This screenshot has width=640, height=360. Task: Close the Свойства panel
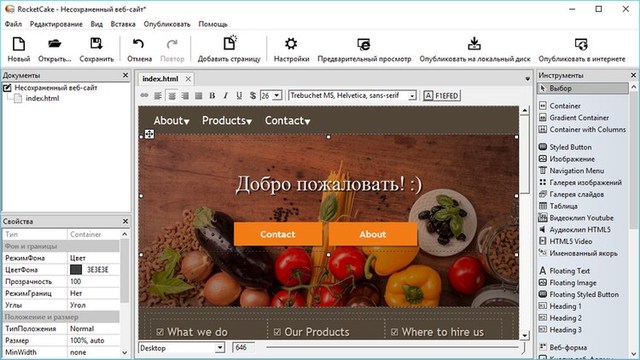coord(125,221)
